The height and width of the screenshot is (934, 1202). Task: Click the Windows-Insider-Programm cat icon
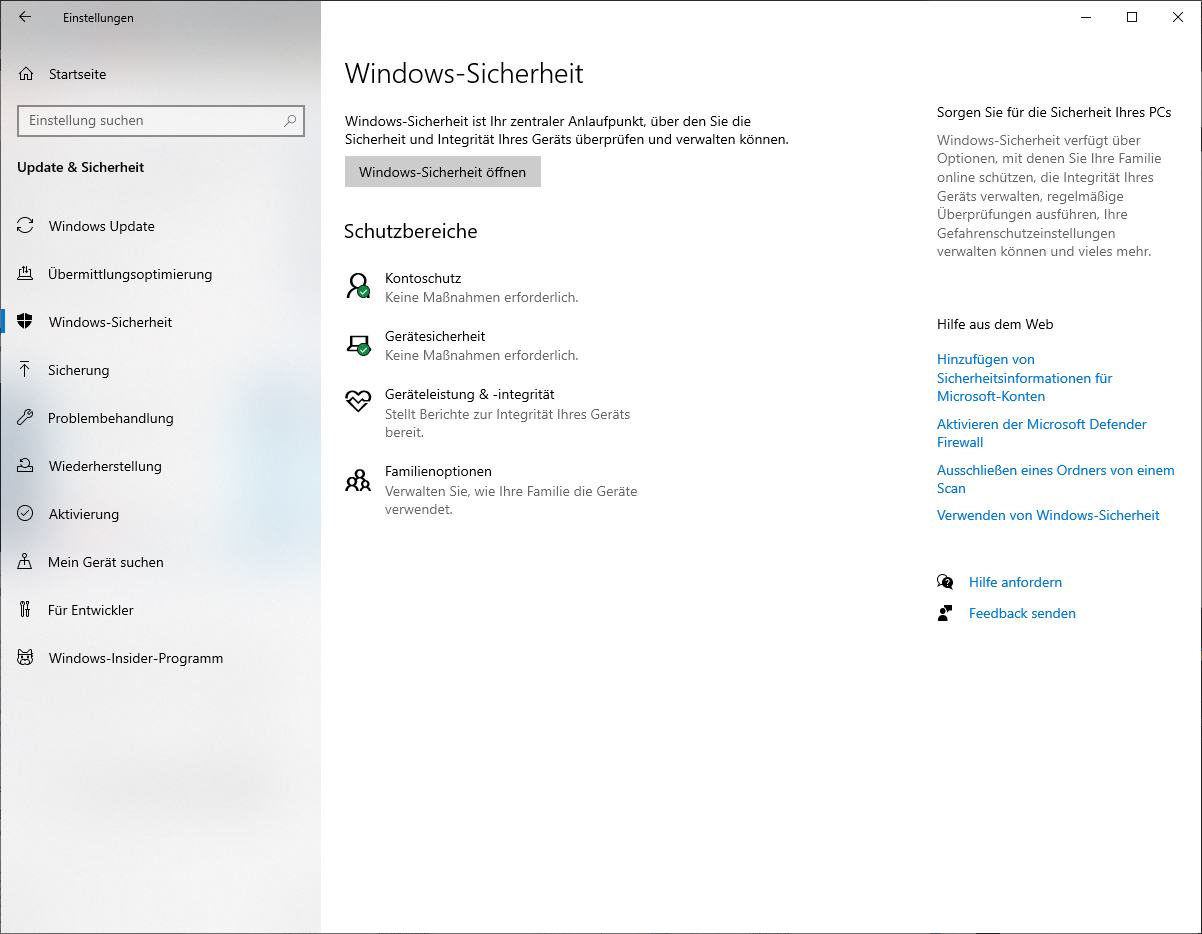pos(25,658)
